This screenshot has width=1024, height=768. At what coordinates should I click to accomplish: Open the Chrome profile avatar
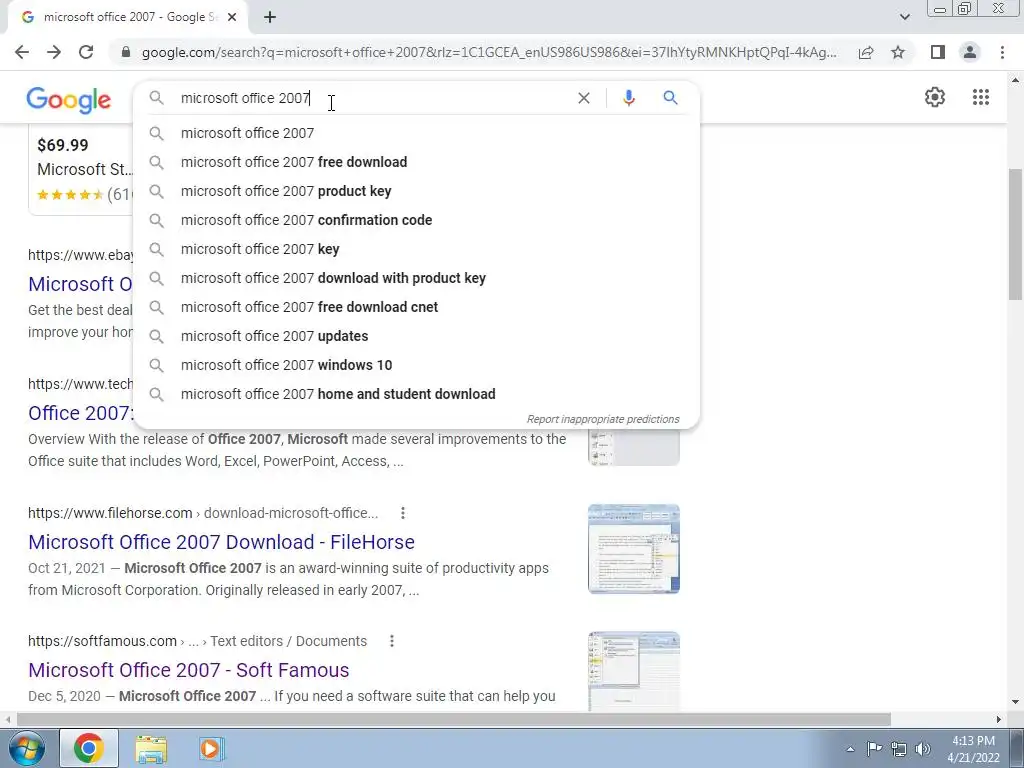pos(970,52)
